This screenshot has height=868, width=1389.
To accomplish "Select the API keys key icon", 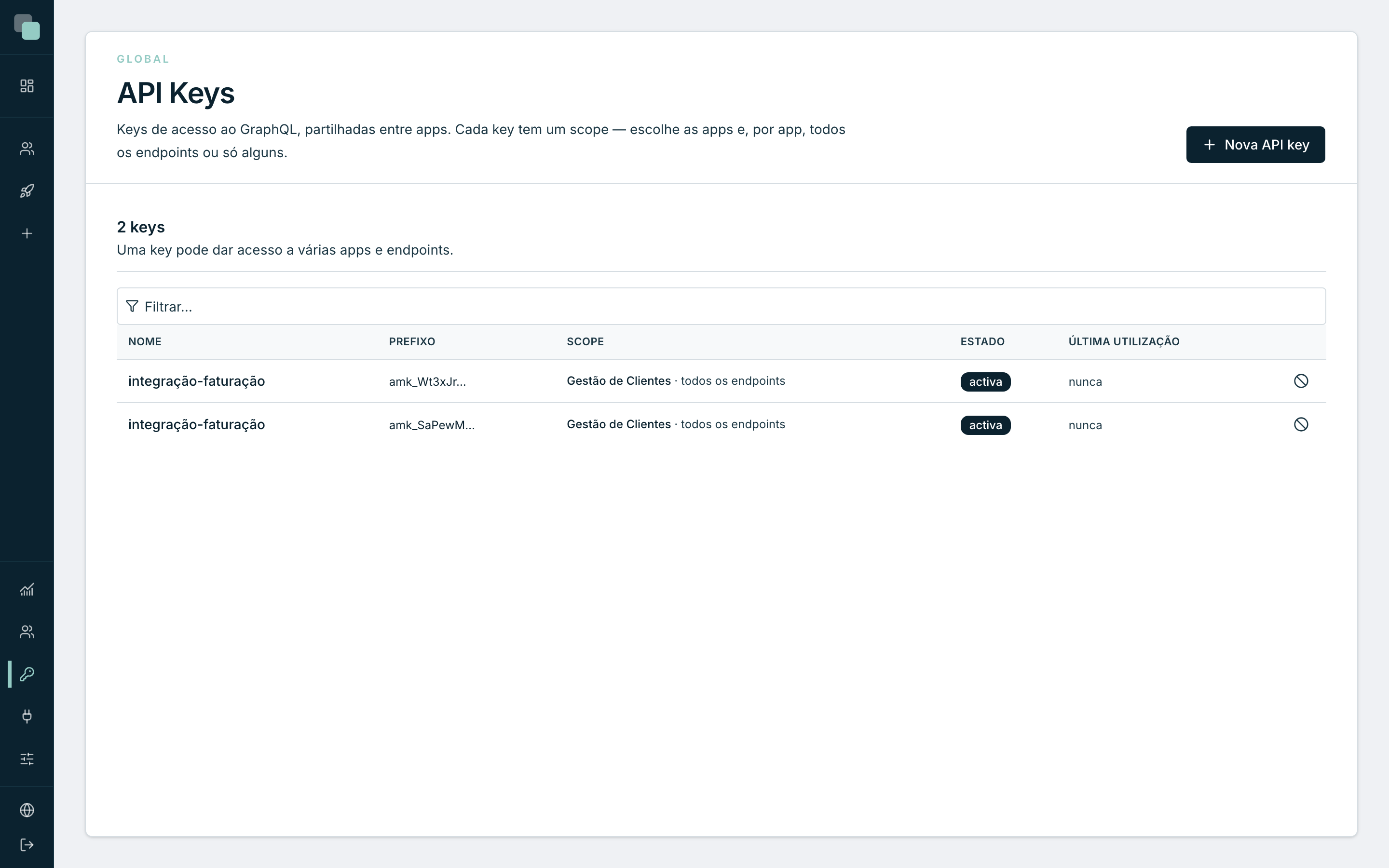I will point(27,674).
